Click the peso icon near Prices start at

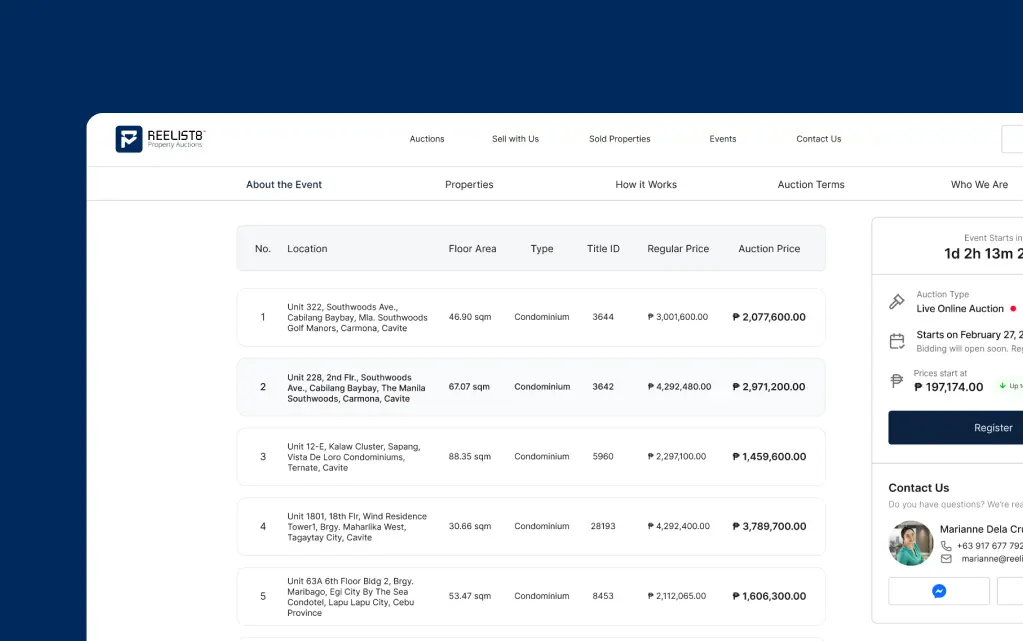pos(897,381)
